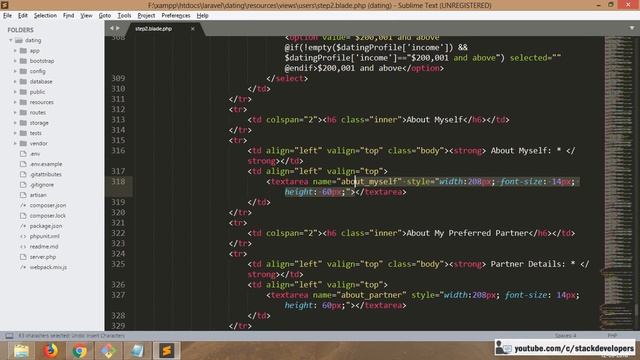640x360 pixels.
Task: Expand the config folder
Action: 15,71
